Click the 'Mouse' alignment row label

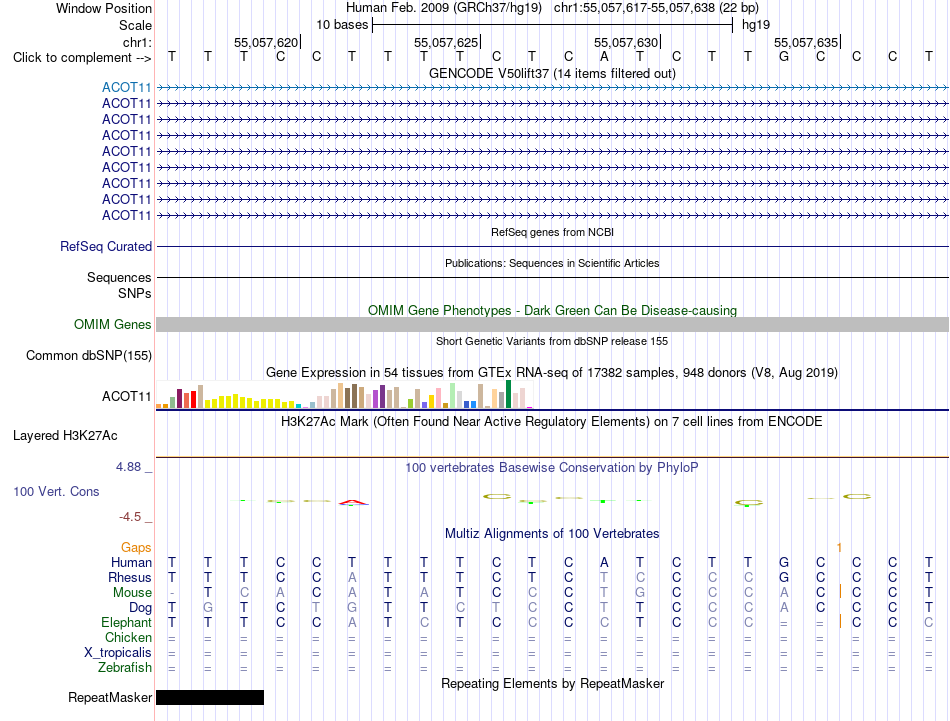(132, 593)
